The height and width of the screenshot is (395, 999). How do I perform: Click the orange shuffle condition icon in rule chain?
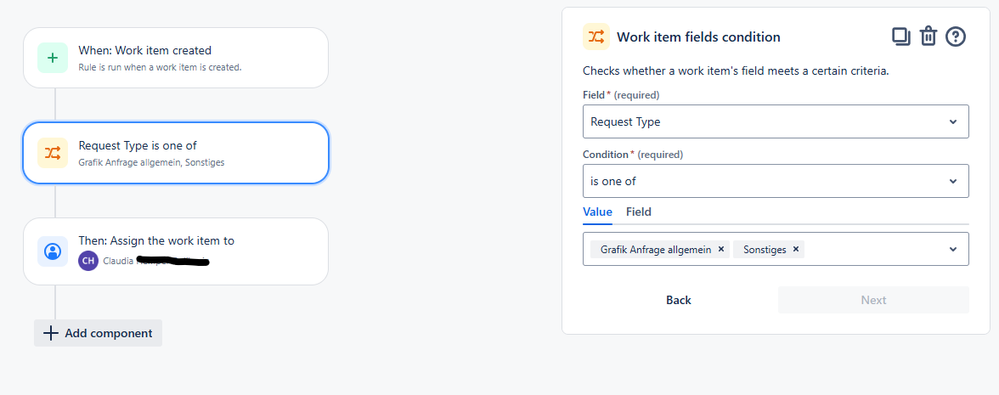(x=53, y=153)
